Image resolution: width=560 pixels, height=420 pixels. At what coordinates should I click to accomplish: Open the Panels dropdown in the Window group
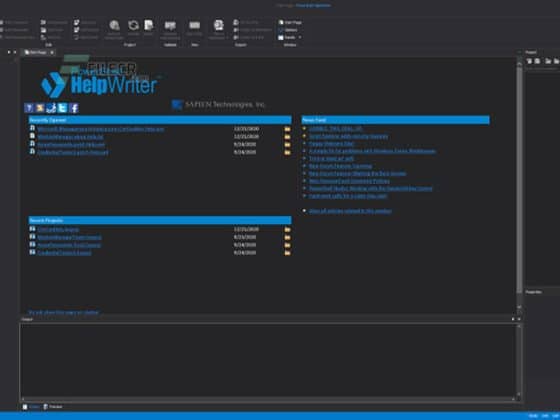pyautogui.click(x=290, y=37)
